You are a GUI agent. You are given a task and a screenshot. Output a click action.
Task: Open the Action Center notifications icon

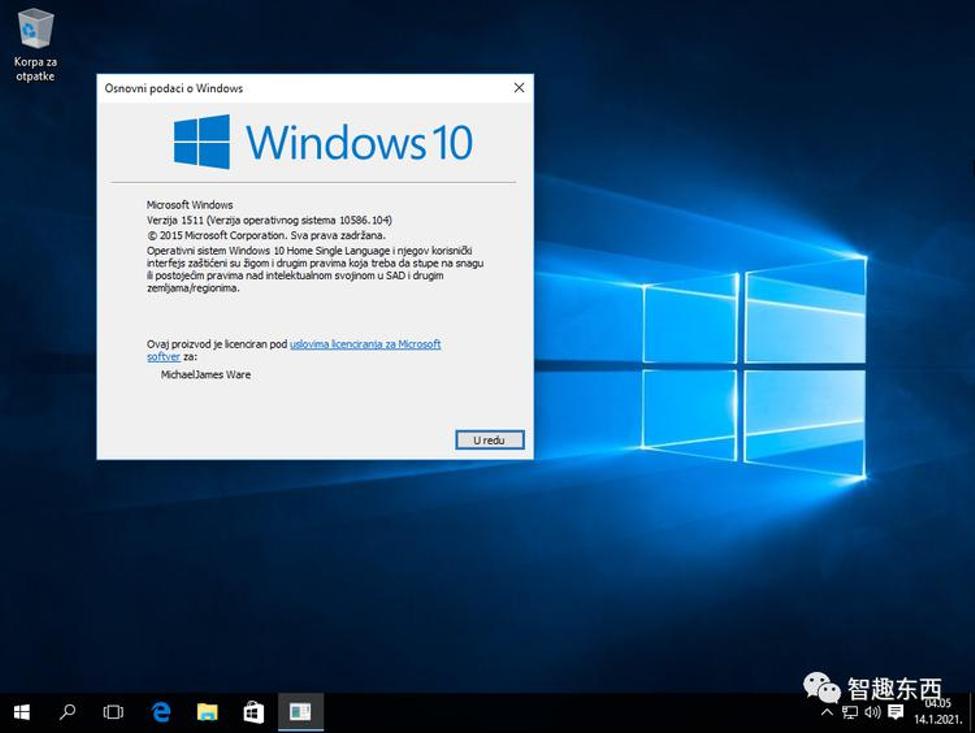click(x=896, y=713)
